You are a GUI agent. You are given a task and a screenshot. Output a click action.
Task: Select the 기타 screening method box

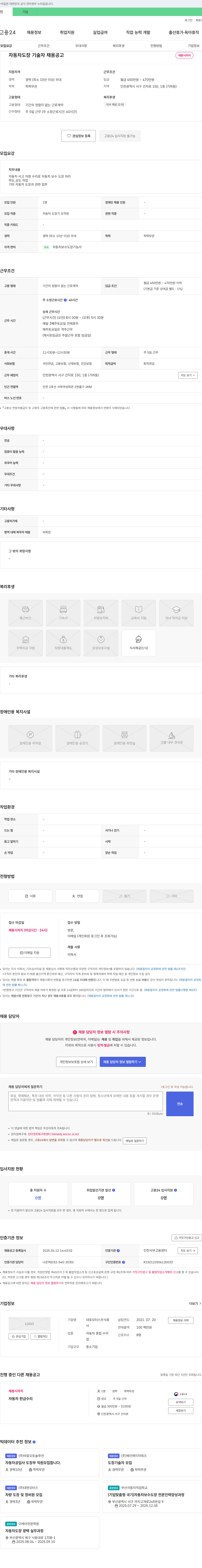coord(171,896)
